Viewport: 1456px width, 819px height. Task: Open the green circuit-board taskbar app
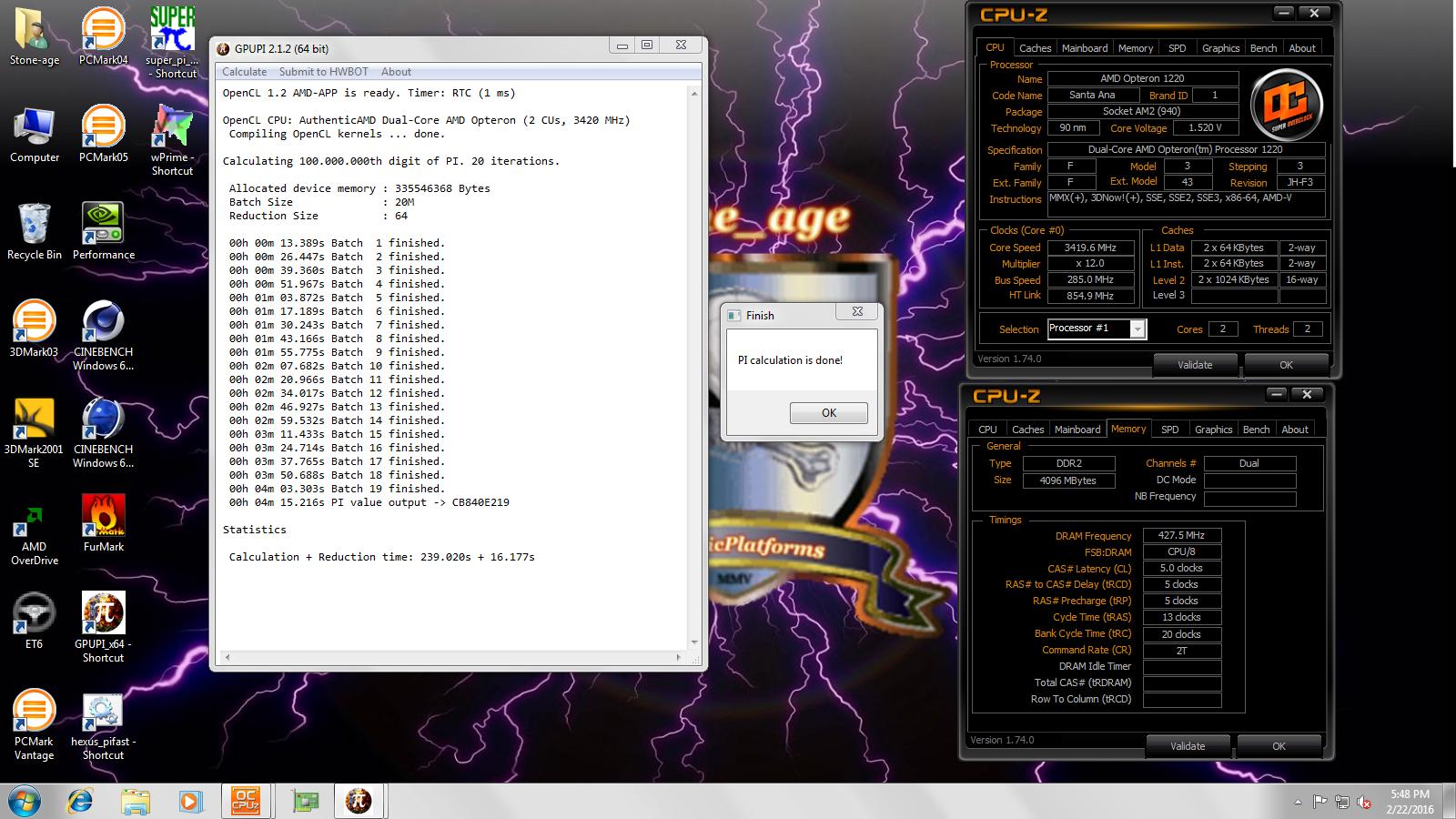[305, 802]
